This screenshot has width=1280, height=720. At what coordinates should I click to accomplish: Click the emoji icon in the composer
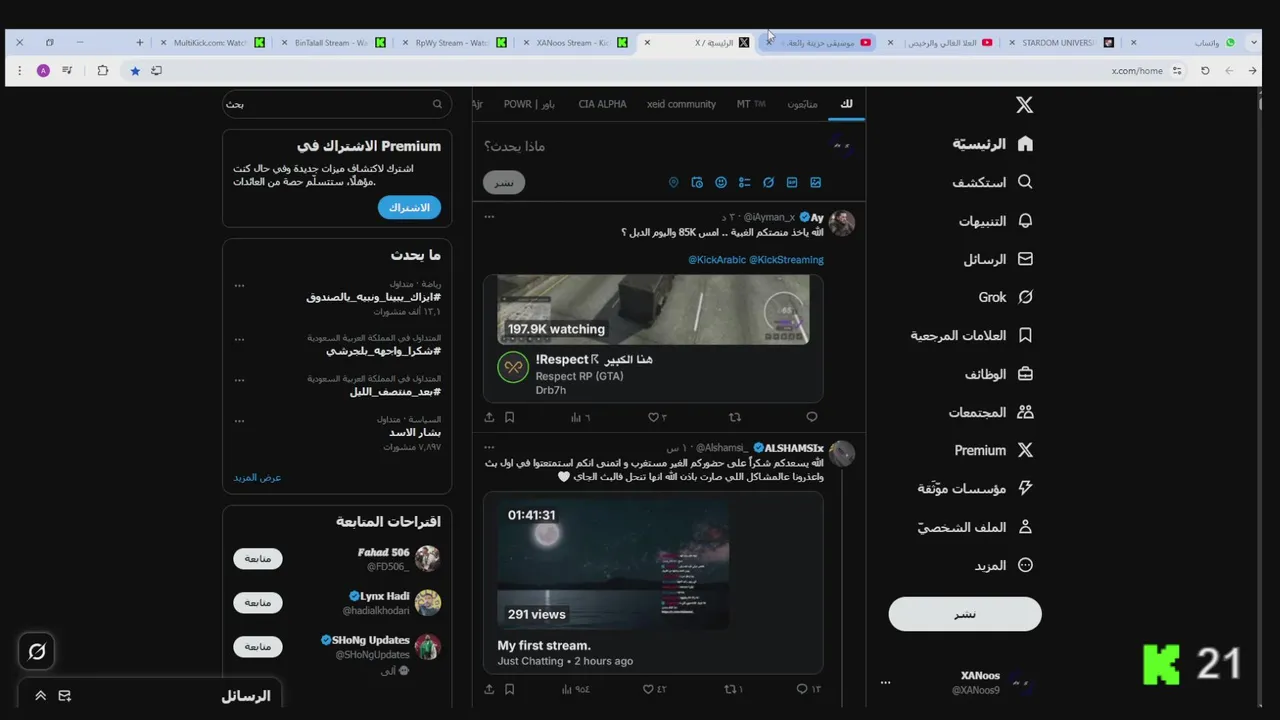[721, 183]
